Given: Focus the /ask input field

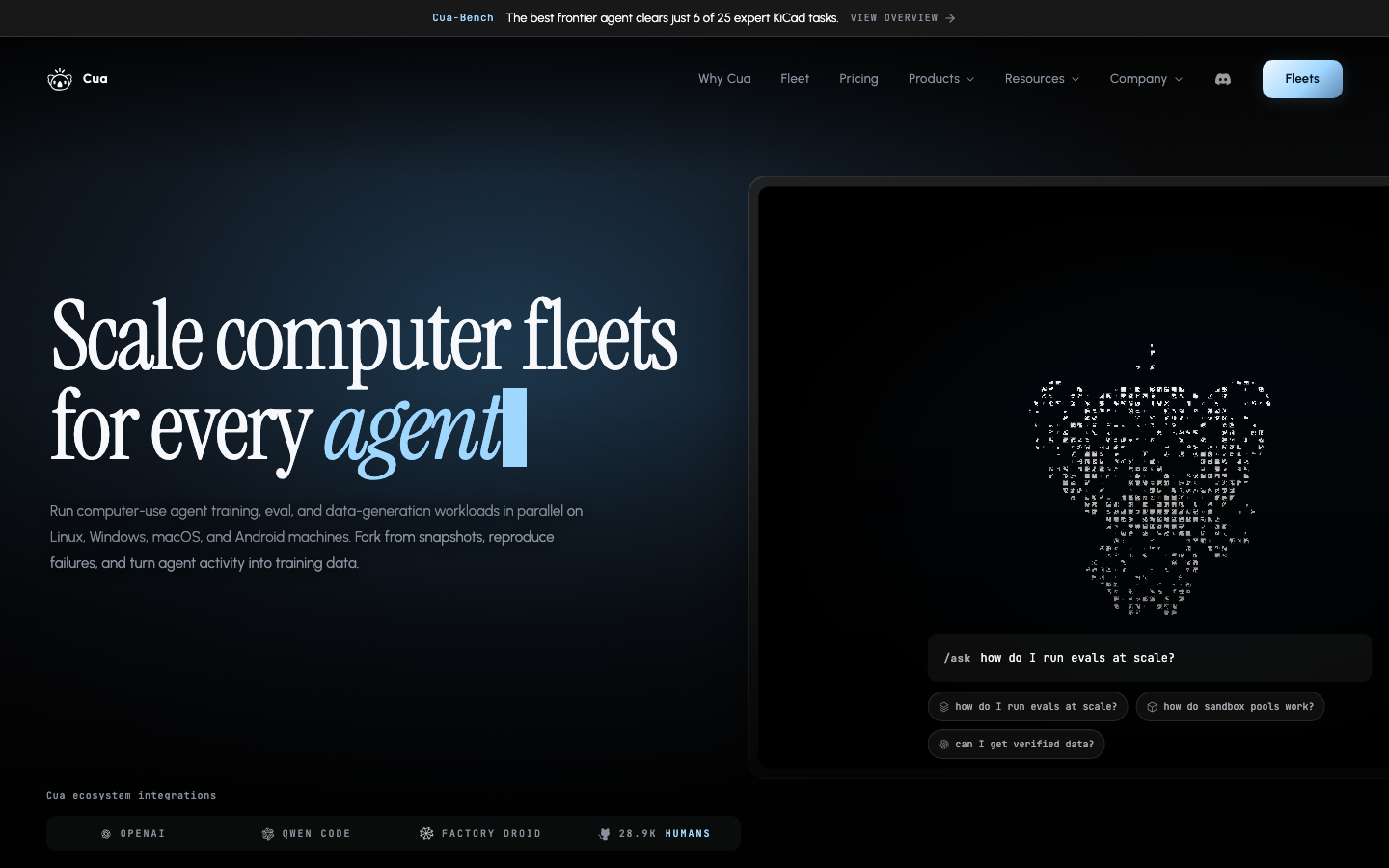Looking at the screenshot, I should (x=1150, y=658).
